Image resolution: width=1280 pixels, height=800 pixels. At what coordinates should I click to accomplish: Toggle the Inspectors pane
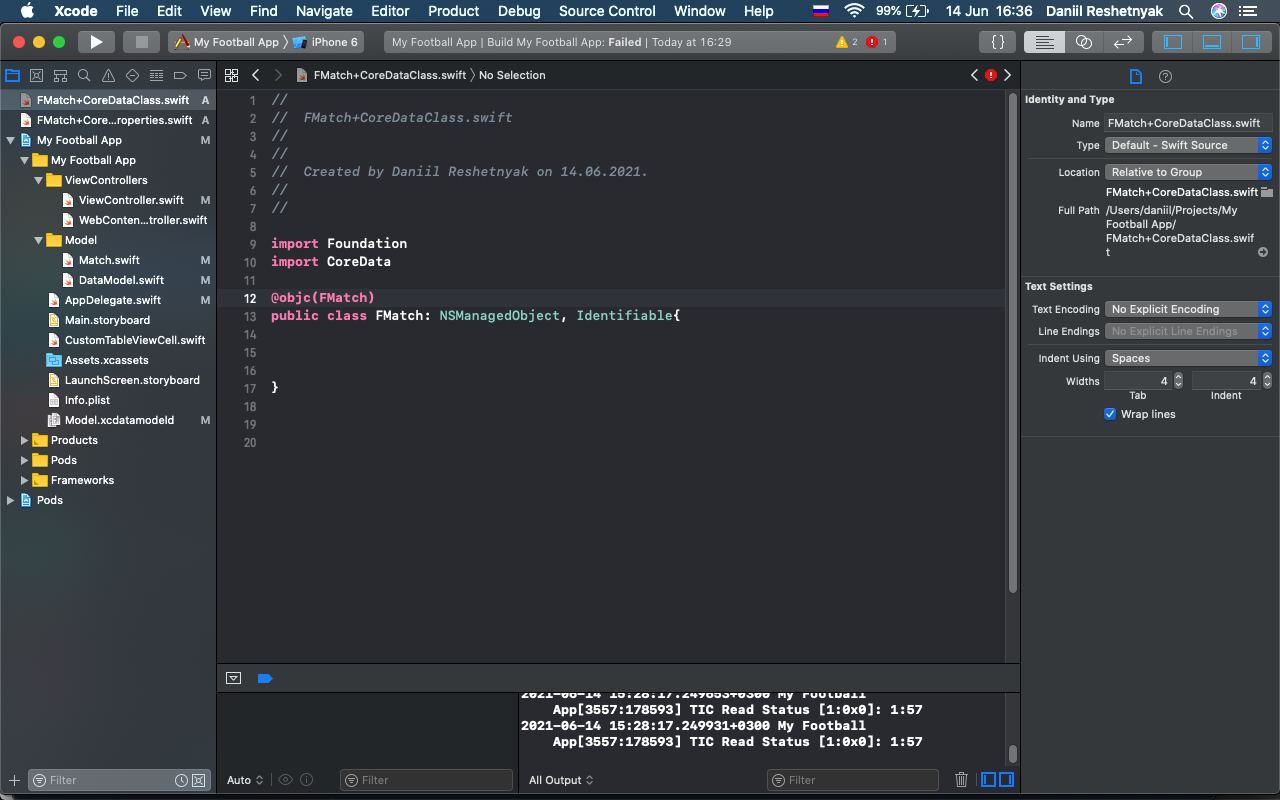point(1251,42)
